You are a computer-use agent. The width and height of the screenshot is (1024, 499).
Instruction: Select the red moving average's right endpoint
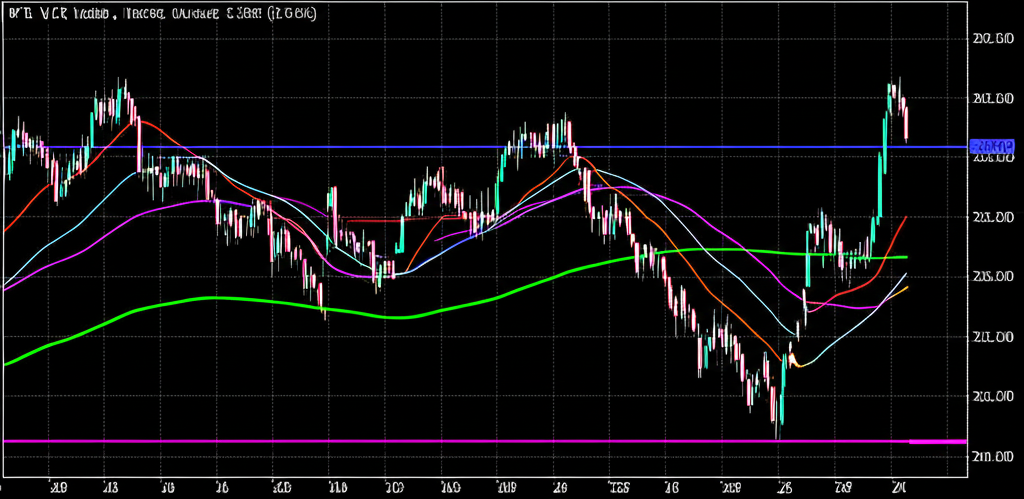[x=906, y=216]
